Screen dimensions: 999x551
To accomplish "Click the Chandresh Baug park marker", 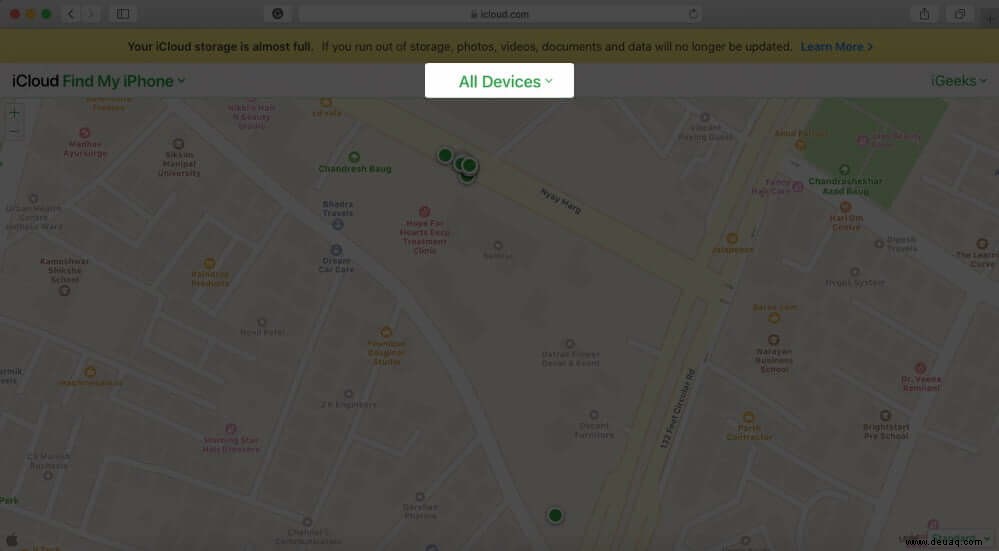I will tap(354, 157).
